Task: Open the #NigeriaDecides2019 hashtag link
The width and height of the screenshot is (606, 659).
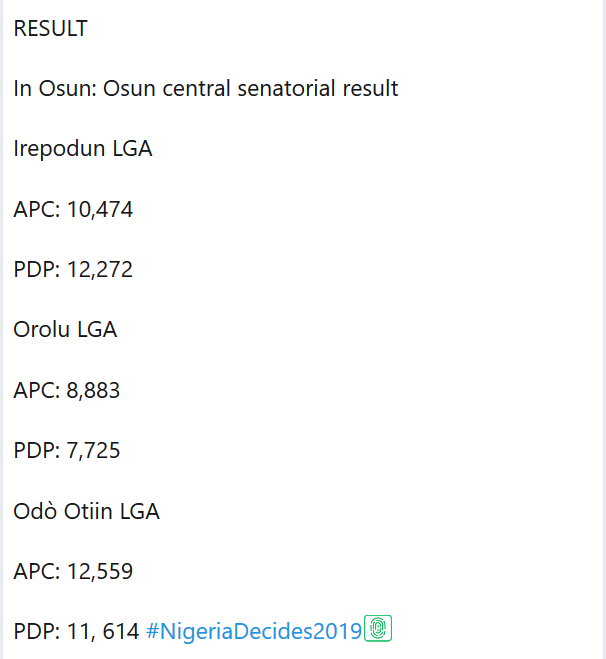Action: pos(253,631)
